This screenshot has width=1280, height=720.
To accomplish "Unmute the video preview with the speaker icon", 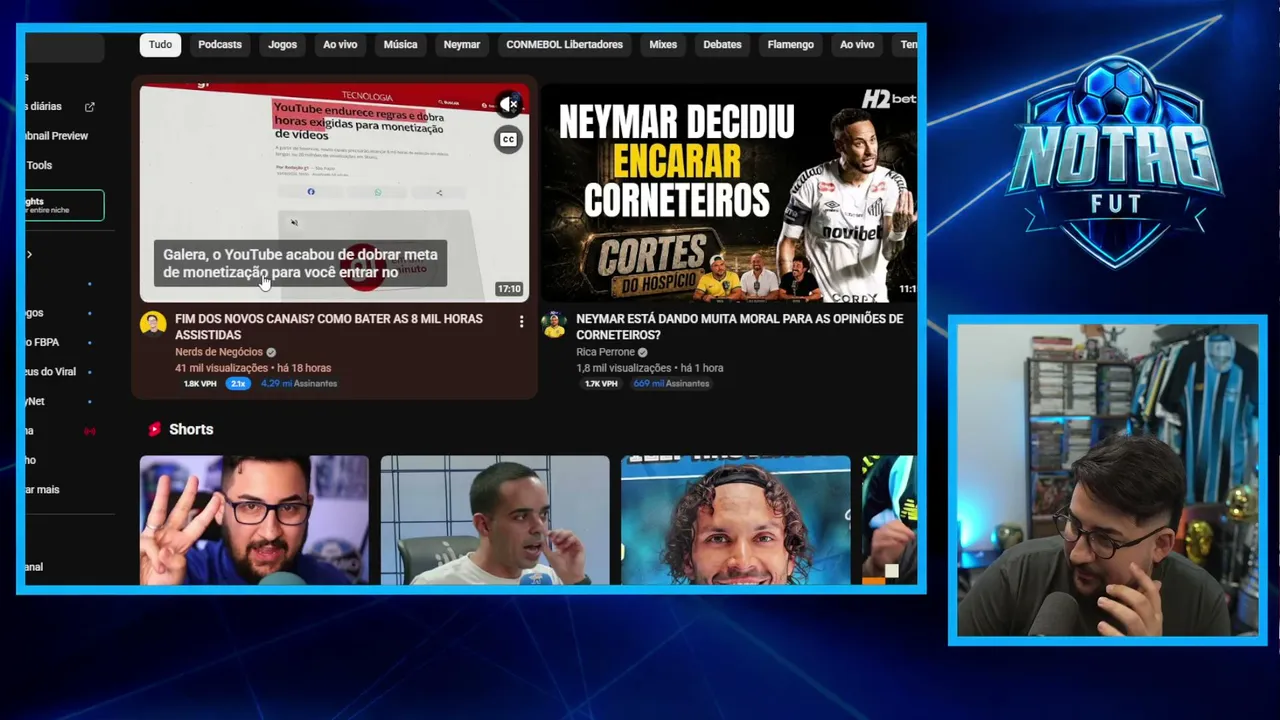I will pos(509,104).
